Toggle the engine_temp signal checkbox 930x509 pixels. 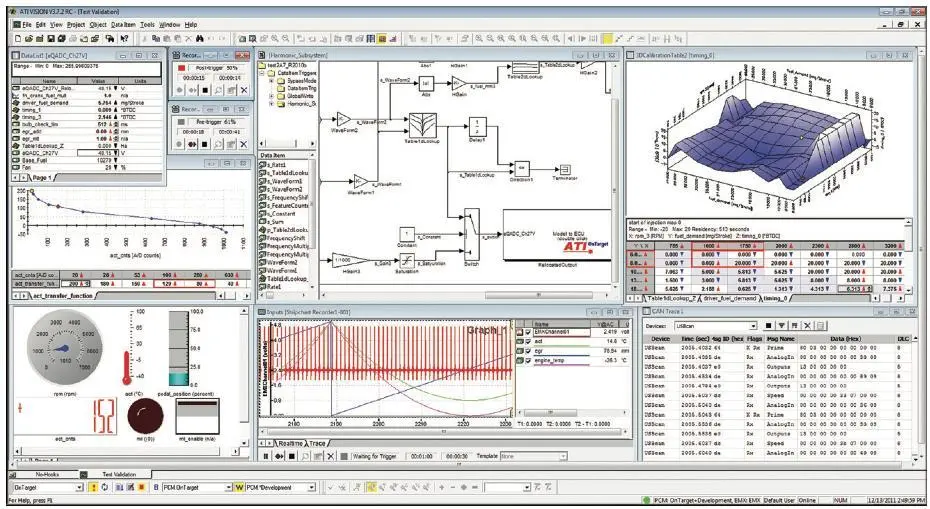click(529, 360)
